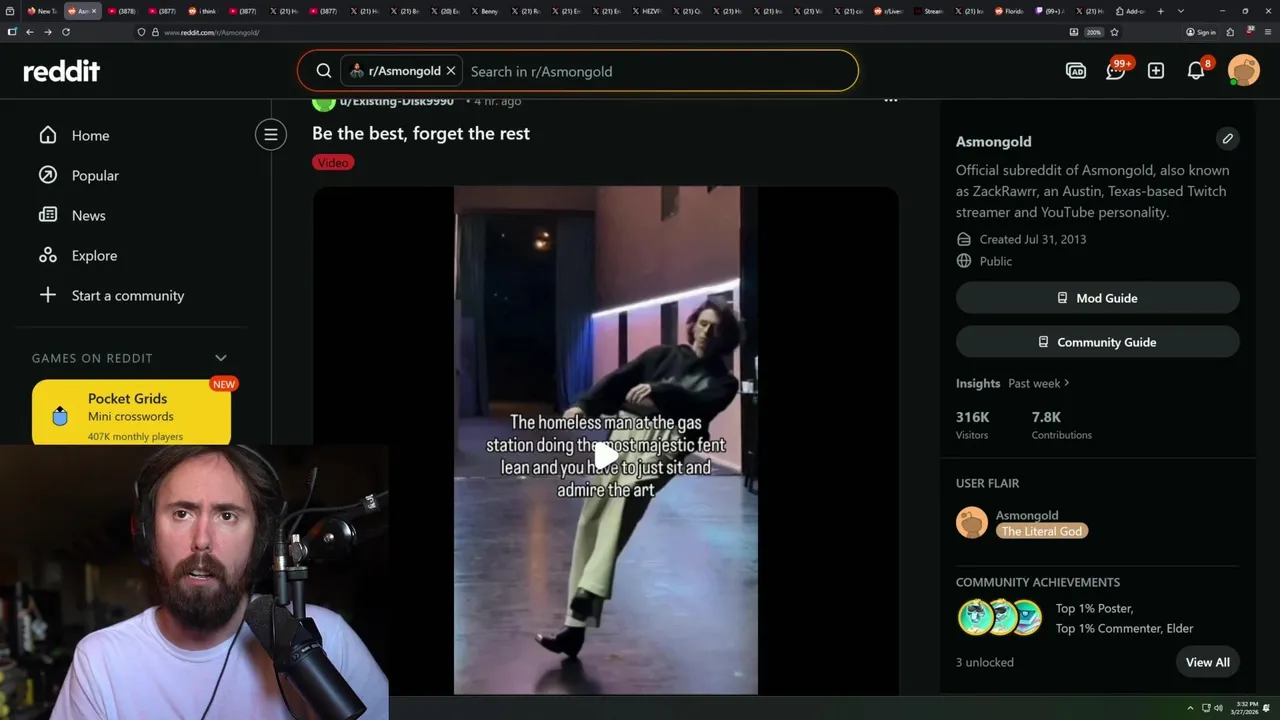Click the create post plus icon
The width and height of the screenshot is (1280, 720).
point(1156,71)
